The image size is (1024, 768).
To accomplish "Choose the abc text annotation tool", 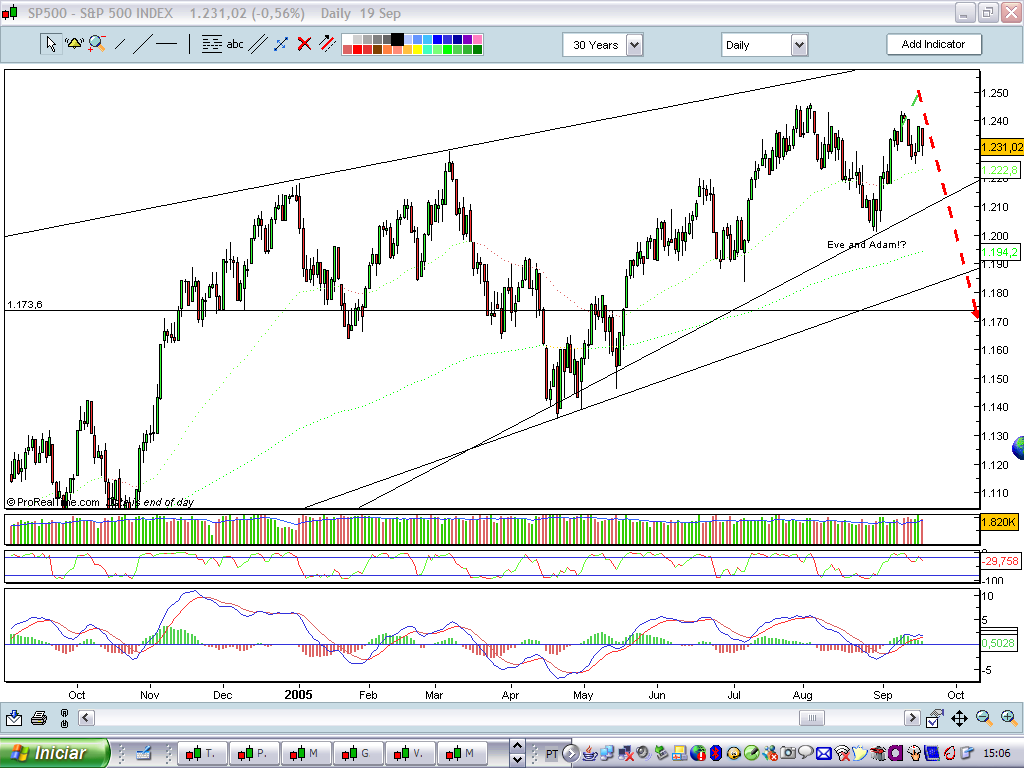I will [x=234, y=44].
